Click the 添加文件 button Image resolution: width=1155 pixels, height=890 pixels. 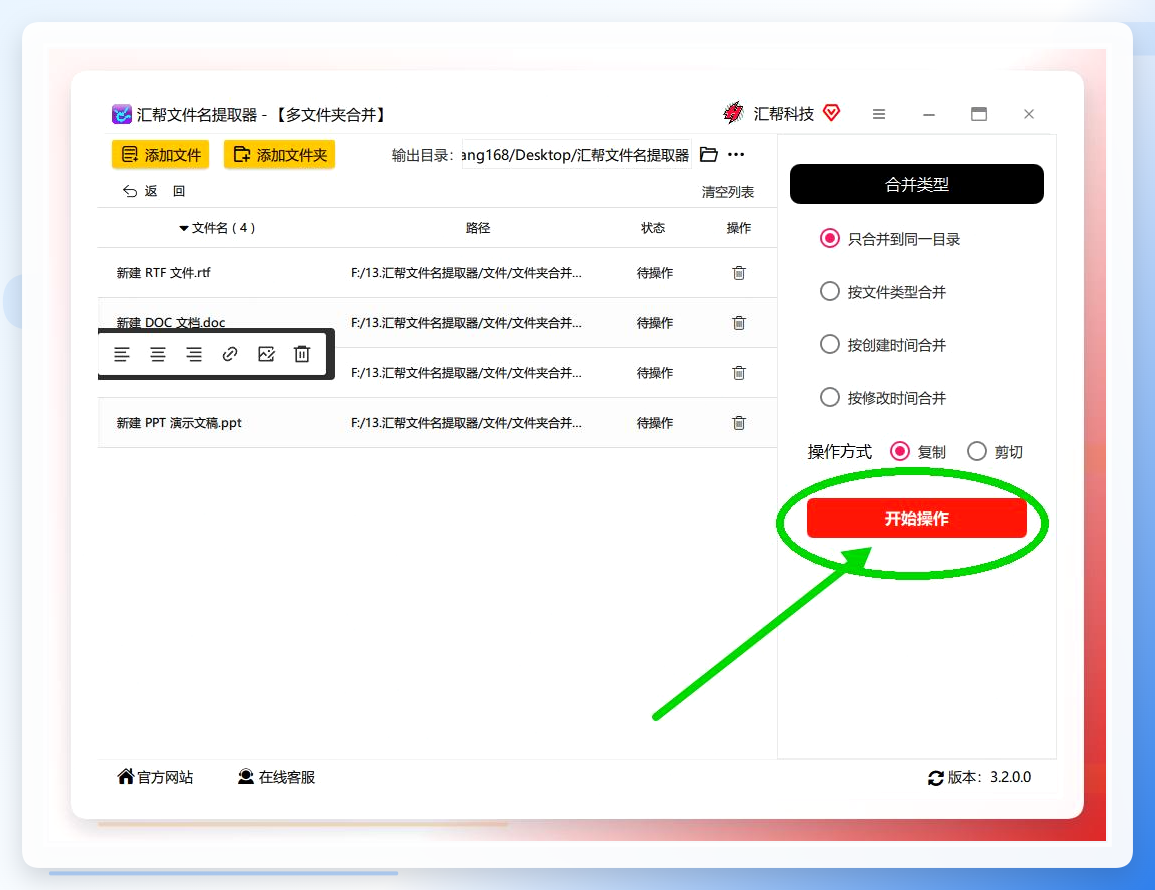tap(161, 155)
